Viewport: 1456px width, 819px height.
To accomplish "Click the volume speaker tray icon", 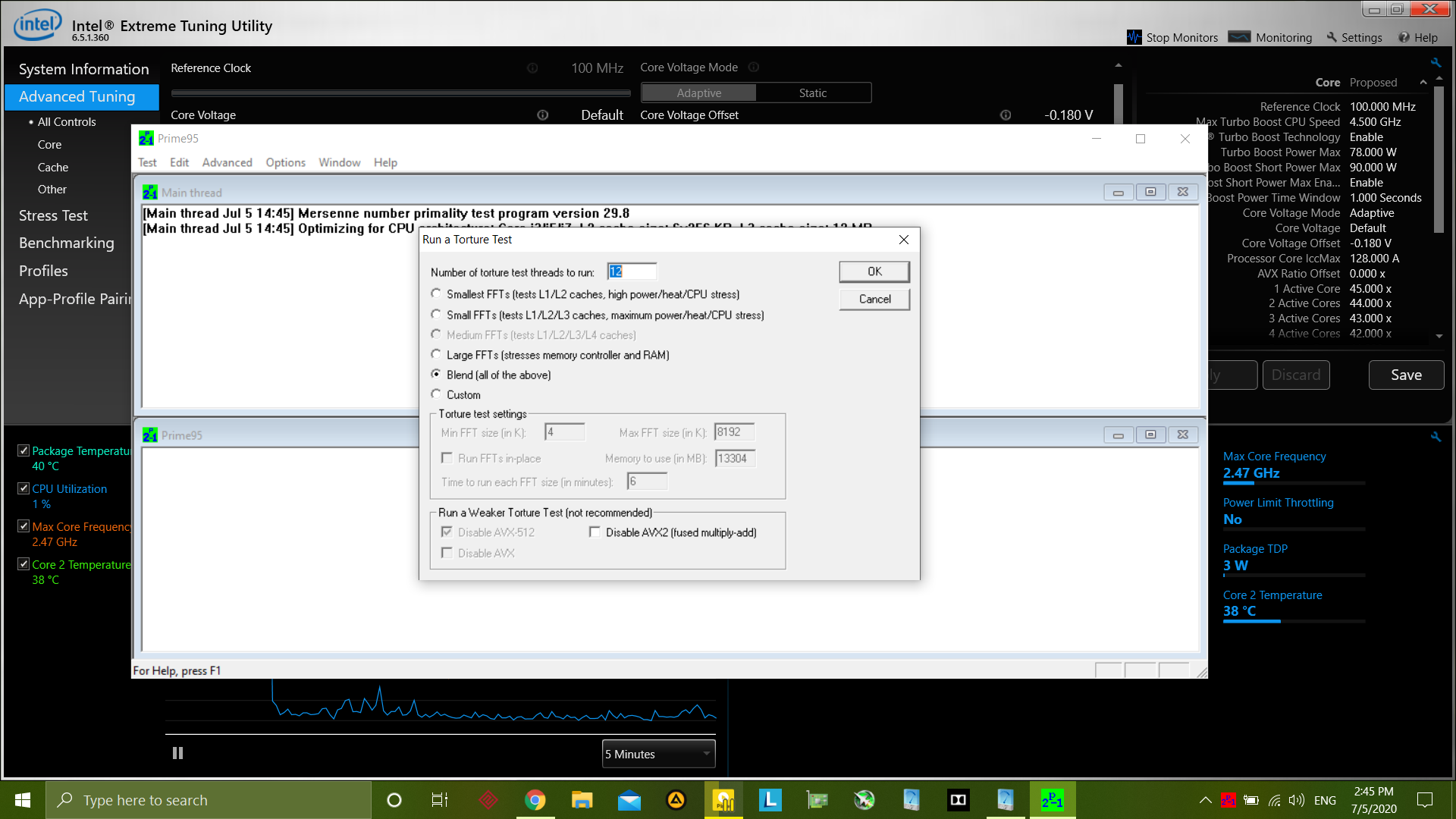I will (1297, 800).
